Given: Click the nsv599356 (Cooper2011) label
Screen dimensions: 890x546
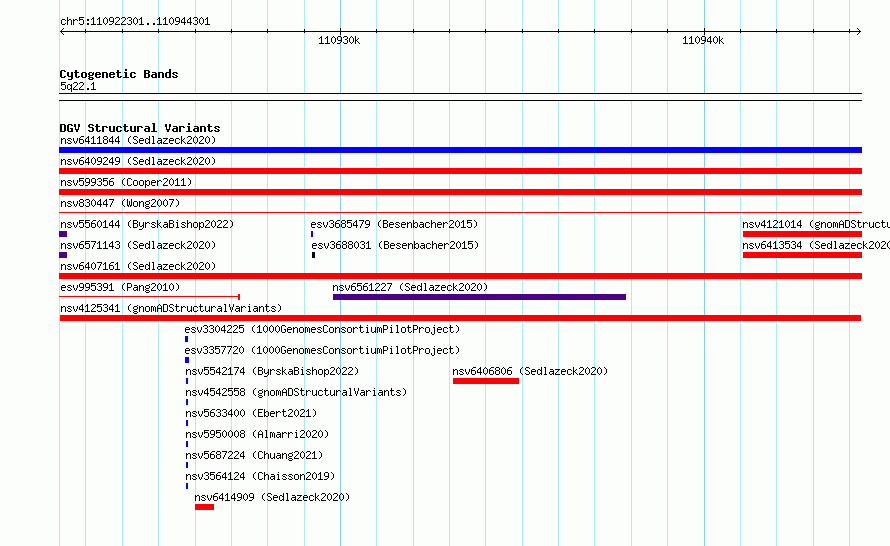Looking at the screenshot, I should pyautogui.click(x=126, y=182).
